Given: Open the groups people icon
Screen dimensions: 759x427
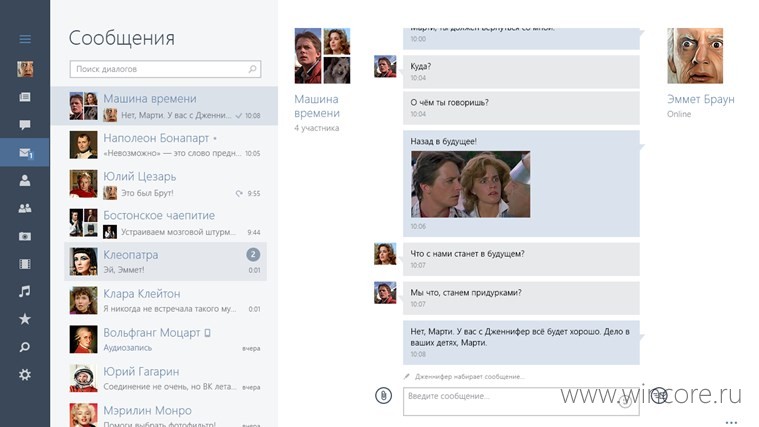Looking at the screenshot, I should pyautogui.click(x=25, y=208).
